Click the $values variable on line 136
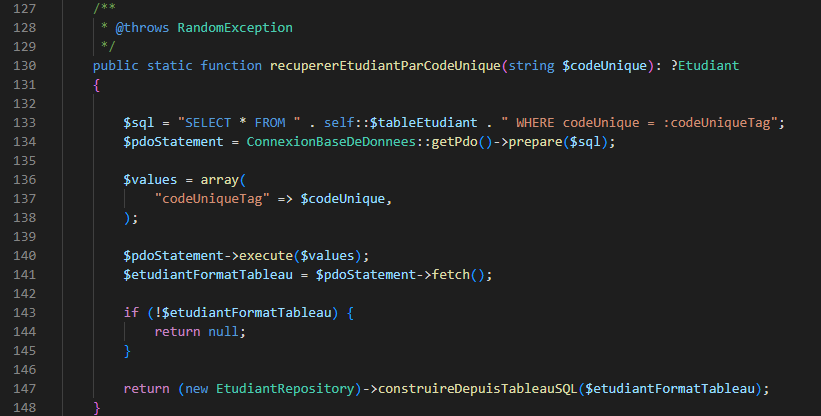This screenshot has height=416, width=821. [150, 180]
